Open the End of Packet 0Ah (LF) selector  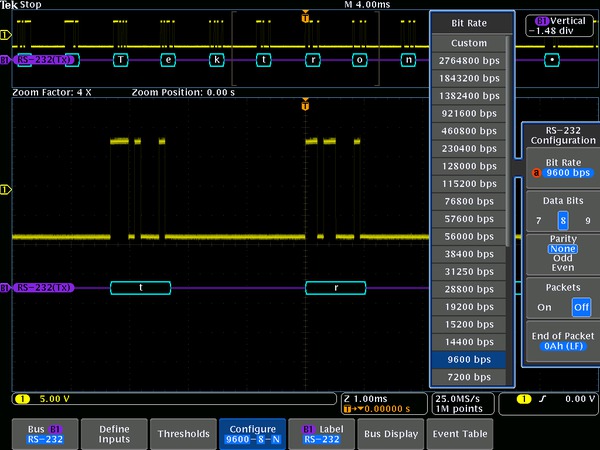[563, 345]
